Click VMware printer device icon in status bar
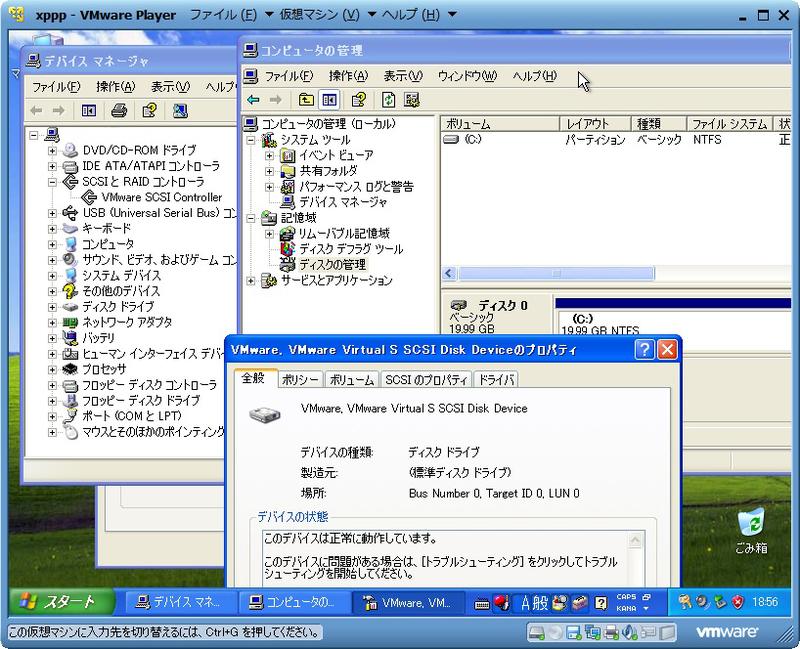Viewport: 800px width, 649px height. click(x=611, y=633)
